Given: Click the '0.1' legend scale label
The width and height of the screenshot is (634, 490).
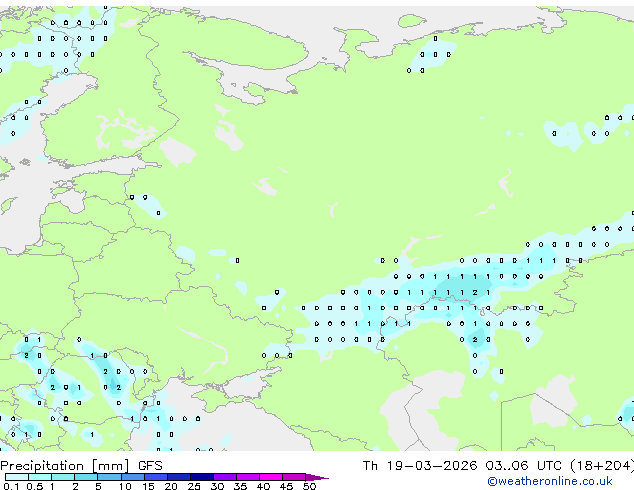Looking at the screenshot, I should click(11, 486).
